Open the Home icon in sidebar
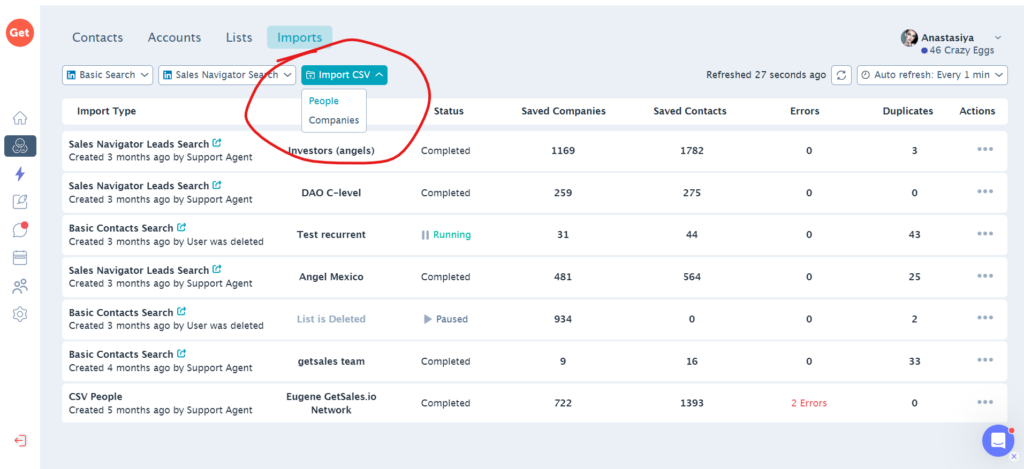This screenshot has width=1024, height=469. click(20, 118)
